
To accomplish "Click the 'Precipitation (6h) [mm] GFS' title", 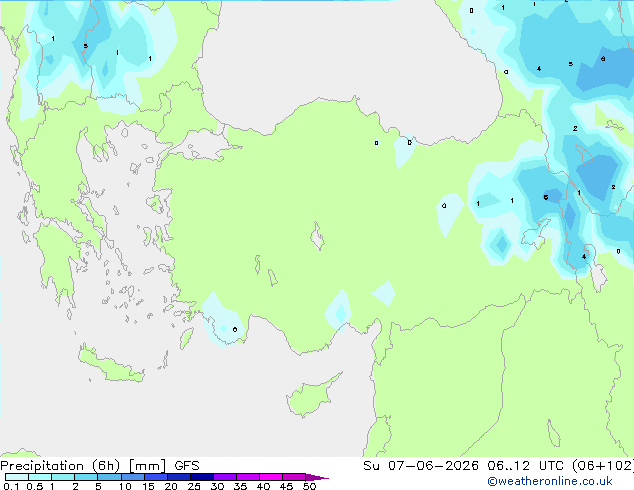I will click(100, 466).
